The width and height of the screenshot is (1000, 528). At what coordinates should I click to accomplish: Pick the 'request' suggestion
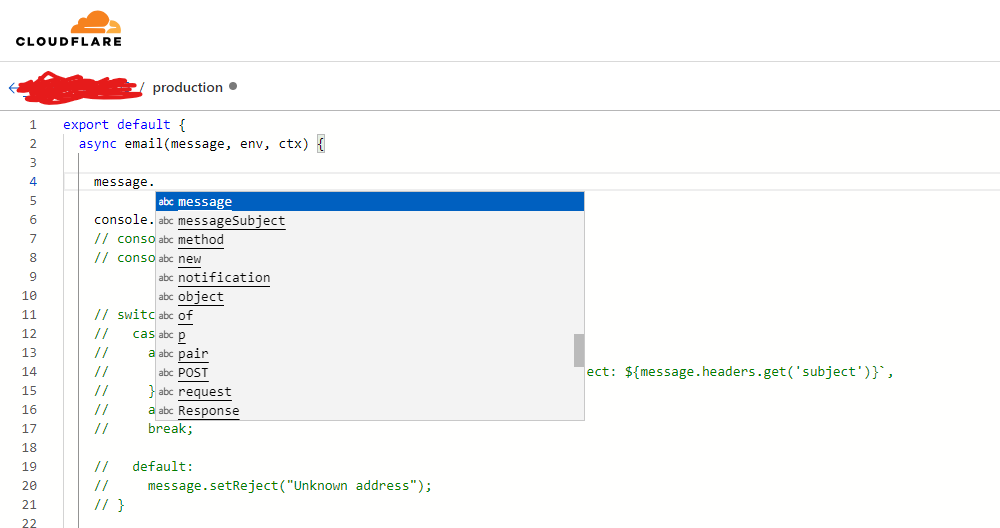coord(370,392)
